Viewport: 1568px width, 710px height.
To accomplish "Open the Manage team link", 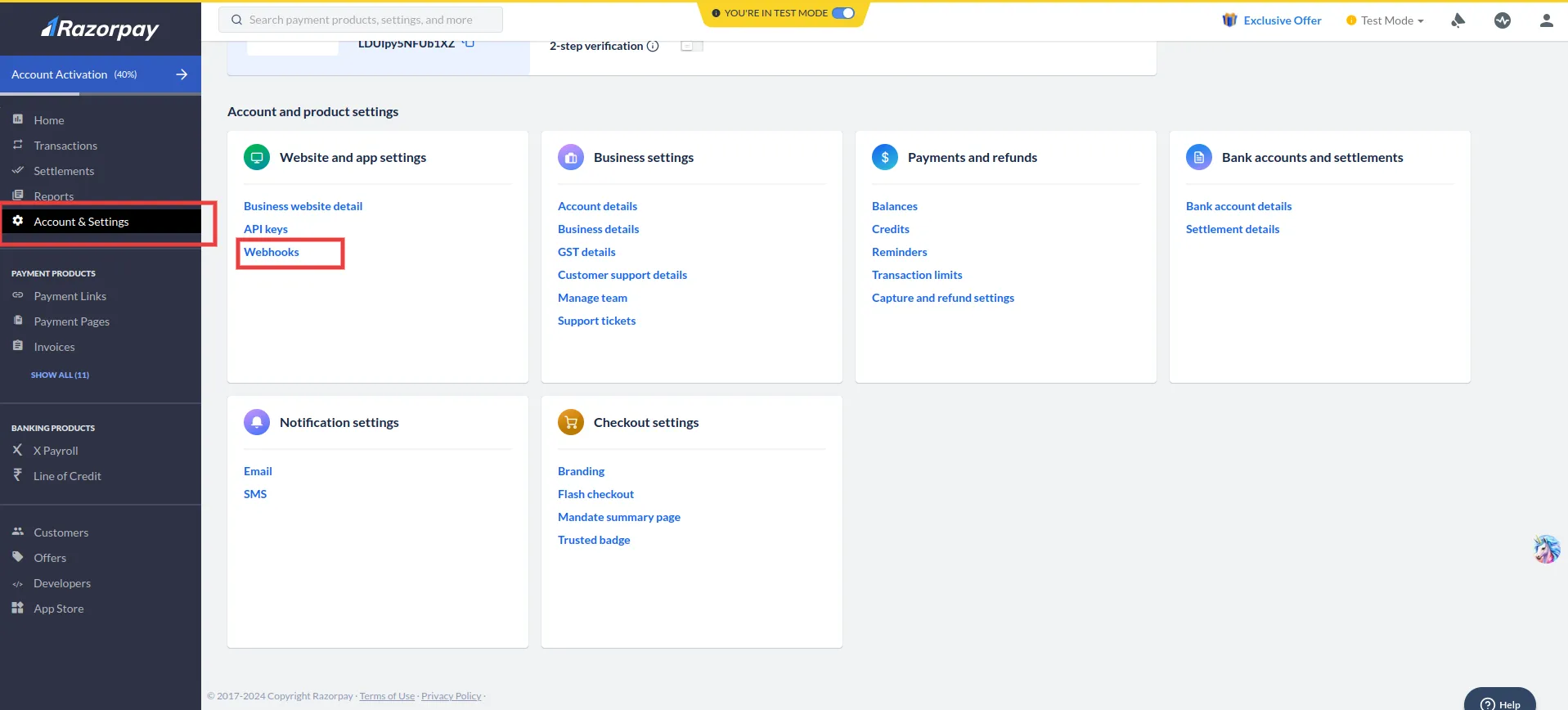I will [592, 298].
